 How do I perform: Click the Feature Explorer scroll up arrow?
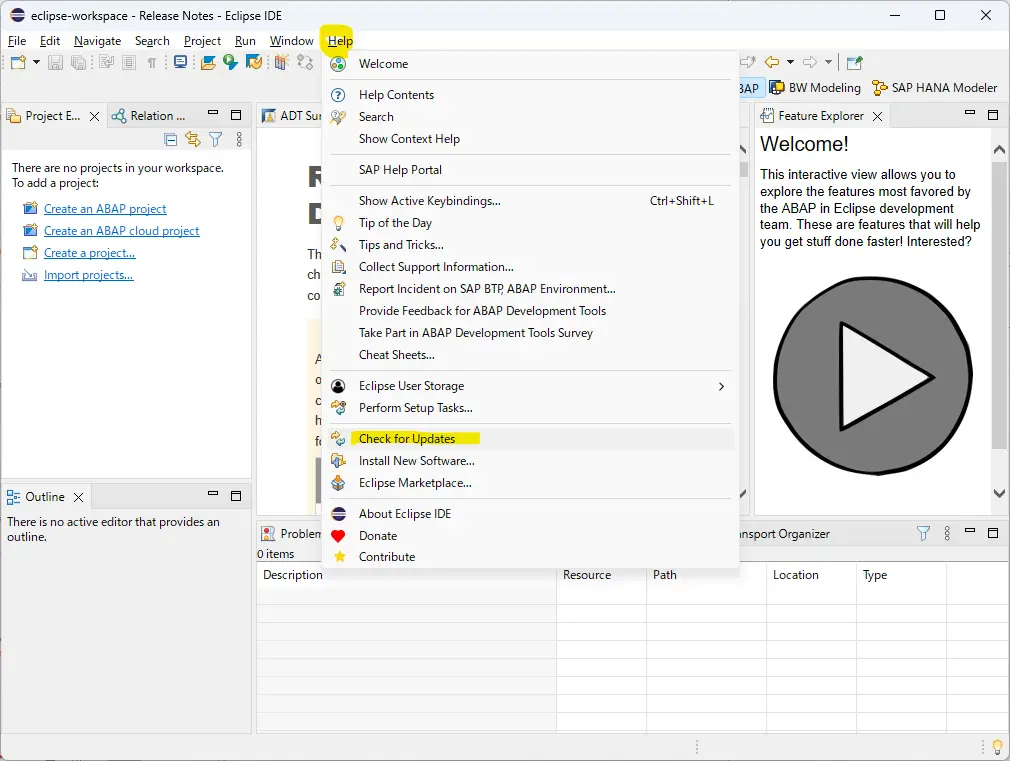point(999,149)
